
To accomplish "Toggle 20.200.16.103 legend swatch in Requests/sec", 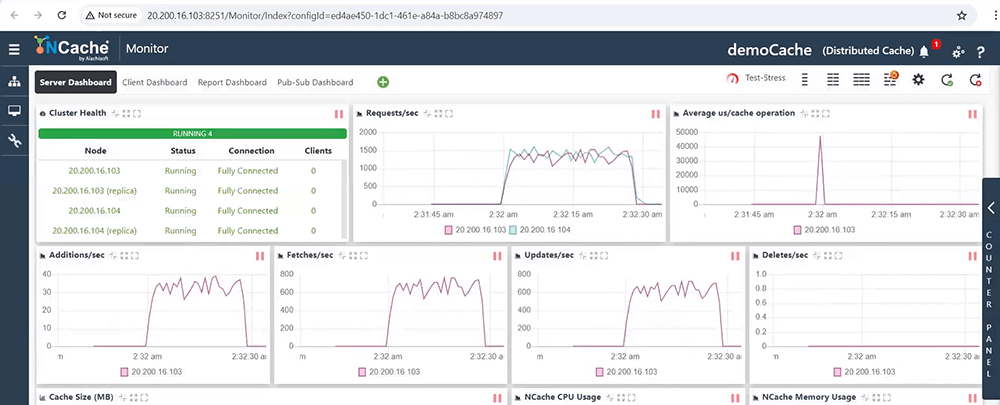I will [x=448, y=230].
